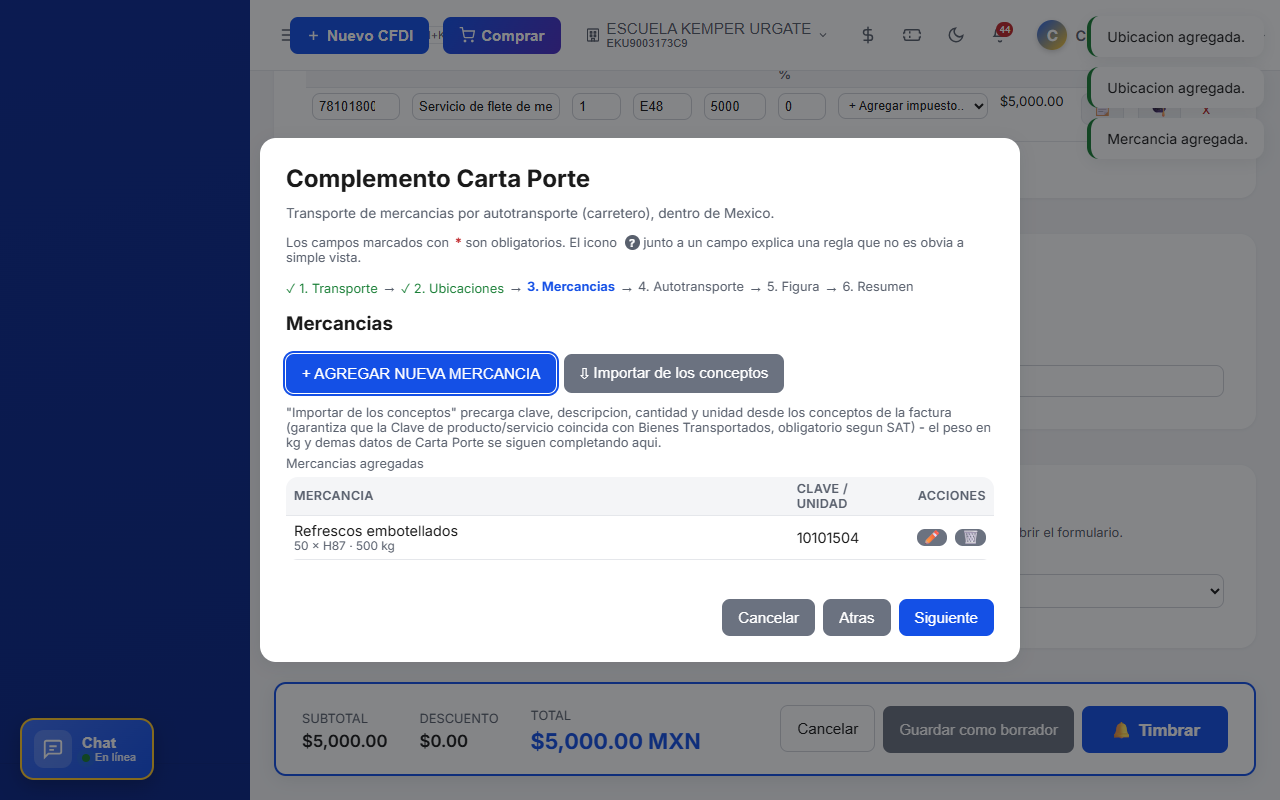Click Siguiente in the modal
1280x800 pixels.
coord(946,618)
